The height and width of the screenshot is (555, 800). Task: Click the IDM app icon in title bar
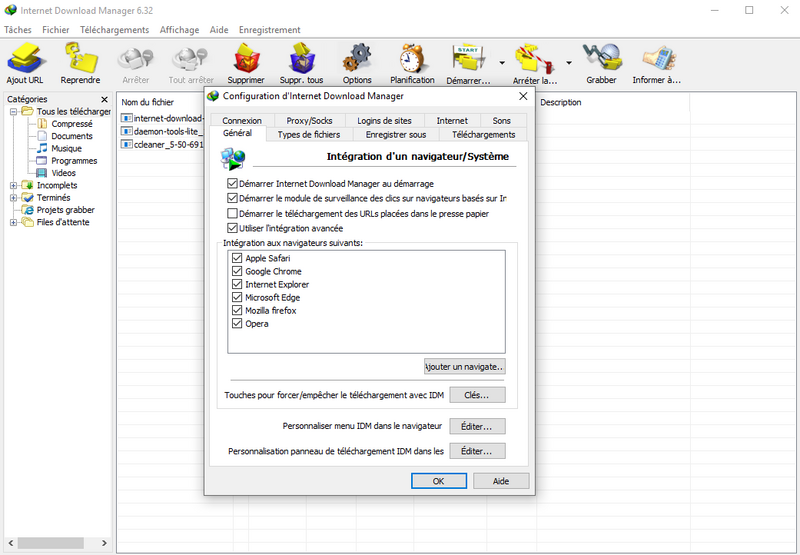(10, 10)
